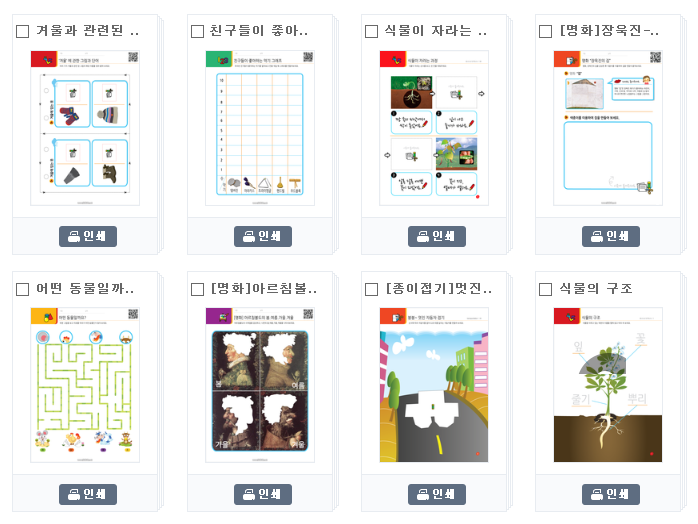
Task: Click 인쇄 below the plant structure worksheet
Action: 611,494
